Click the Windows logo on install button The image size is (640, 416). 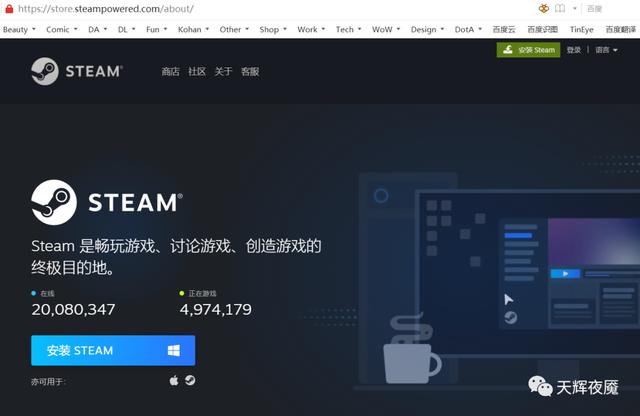tap(174, 350)
